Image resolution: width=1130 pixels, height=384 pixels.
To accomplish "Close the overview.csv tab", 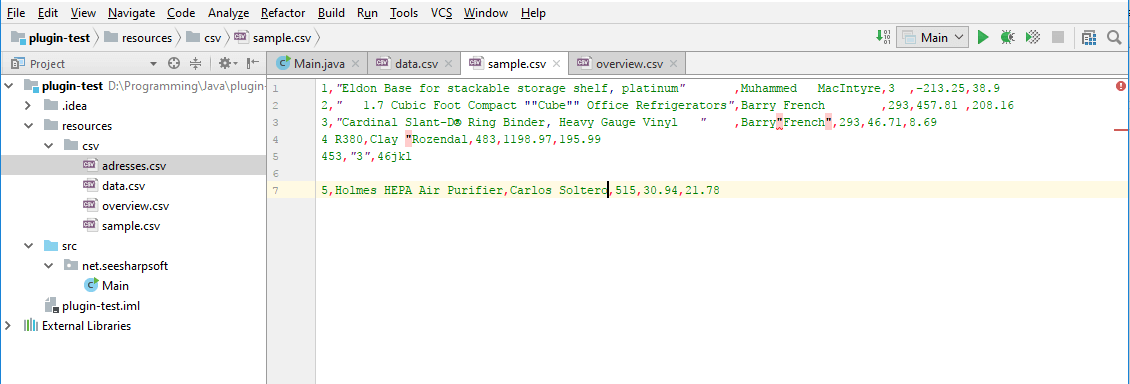I will (x=673, y=63).
